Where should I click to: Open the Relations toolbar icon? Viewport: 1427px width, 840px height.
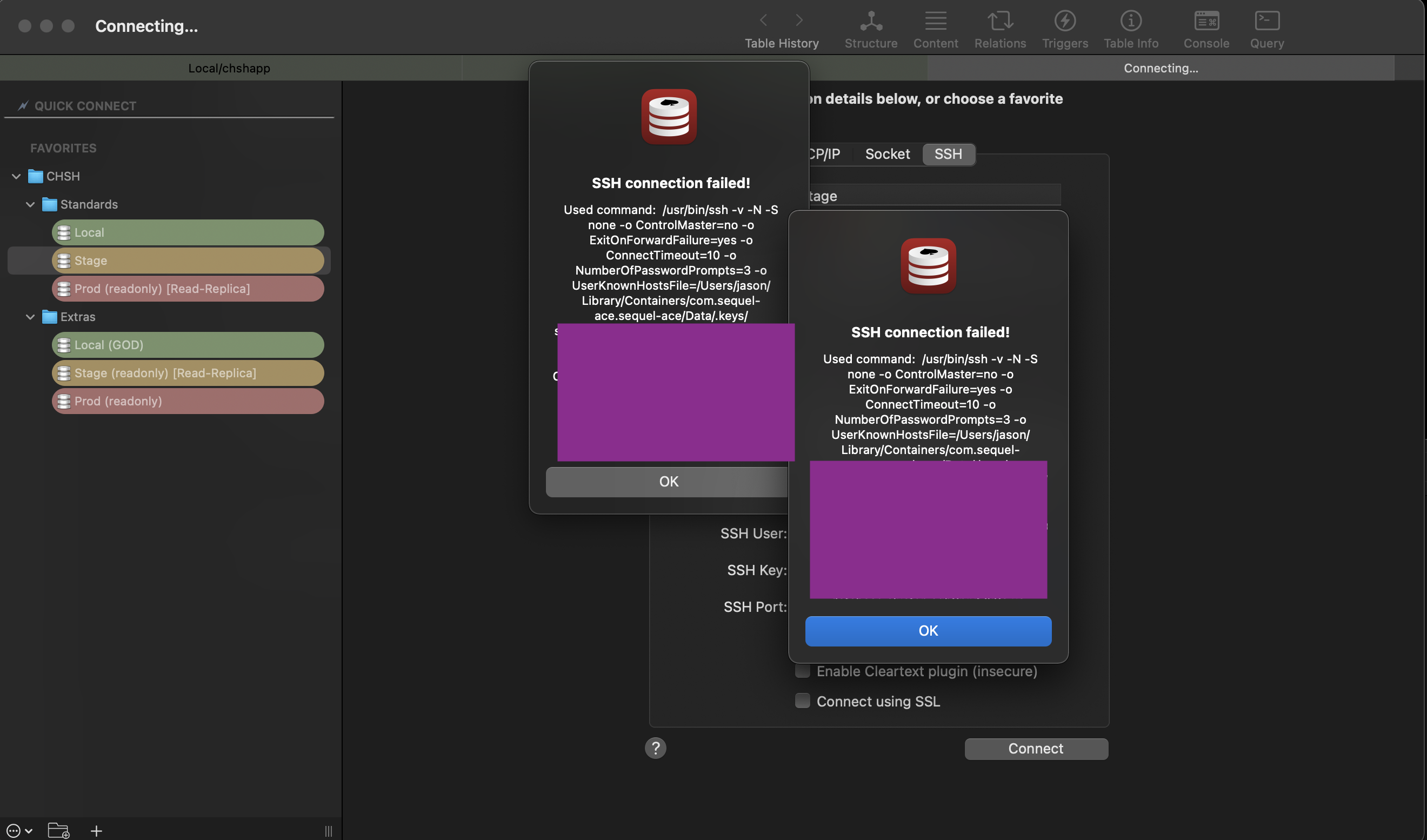[x=1000, y=29]
